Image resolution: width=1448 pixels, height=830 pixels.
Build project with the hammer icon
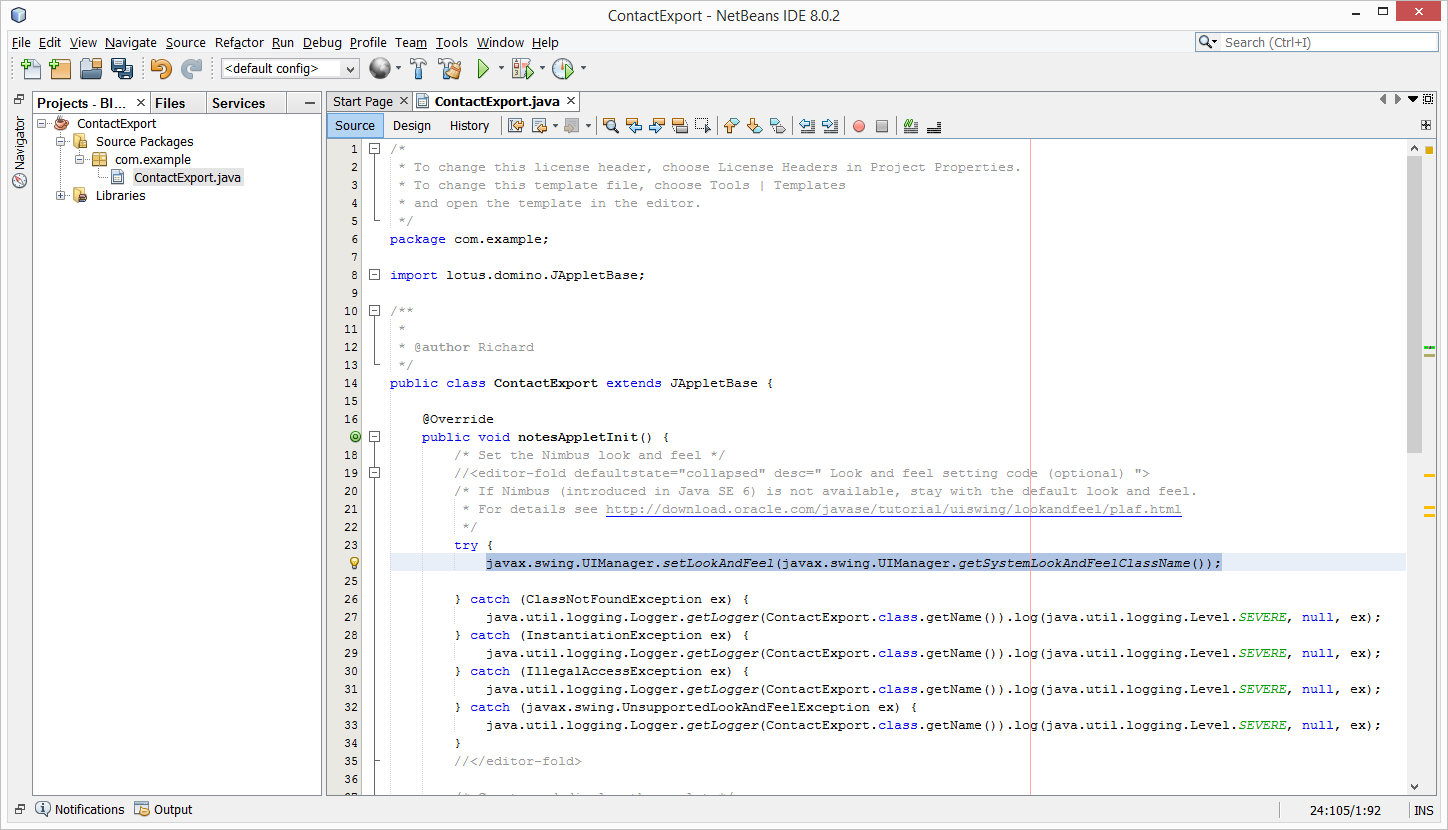(419, 69)
